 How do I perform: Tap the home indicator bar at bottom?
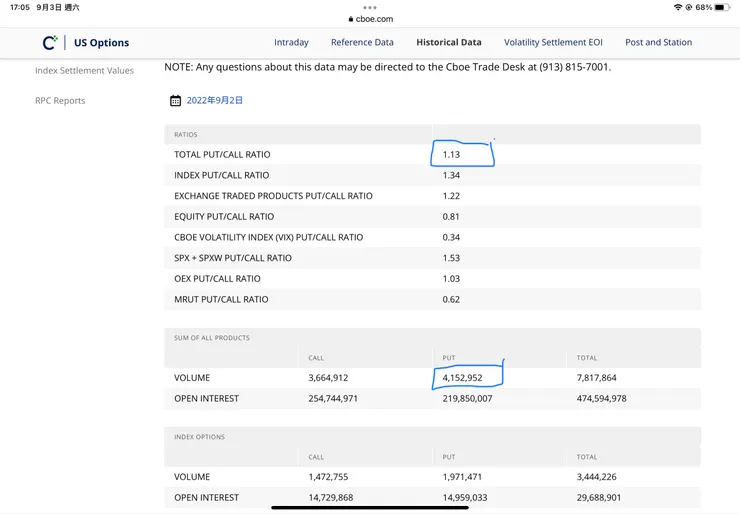pos(370,507)
